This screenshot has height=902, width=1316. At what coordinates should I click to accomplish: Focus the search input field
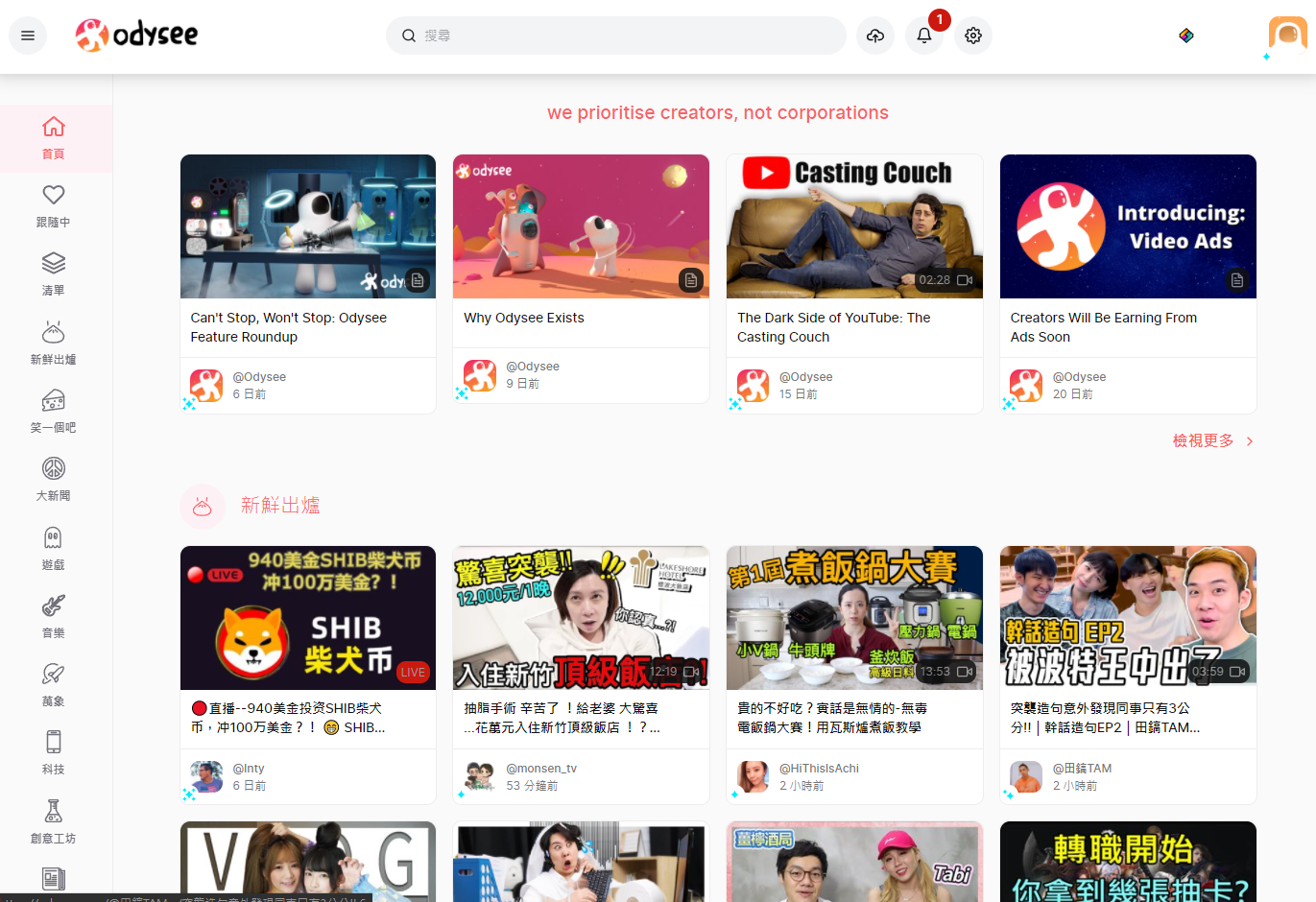[x=616, y=36]
